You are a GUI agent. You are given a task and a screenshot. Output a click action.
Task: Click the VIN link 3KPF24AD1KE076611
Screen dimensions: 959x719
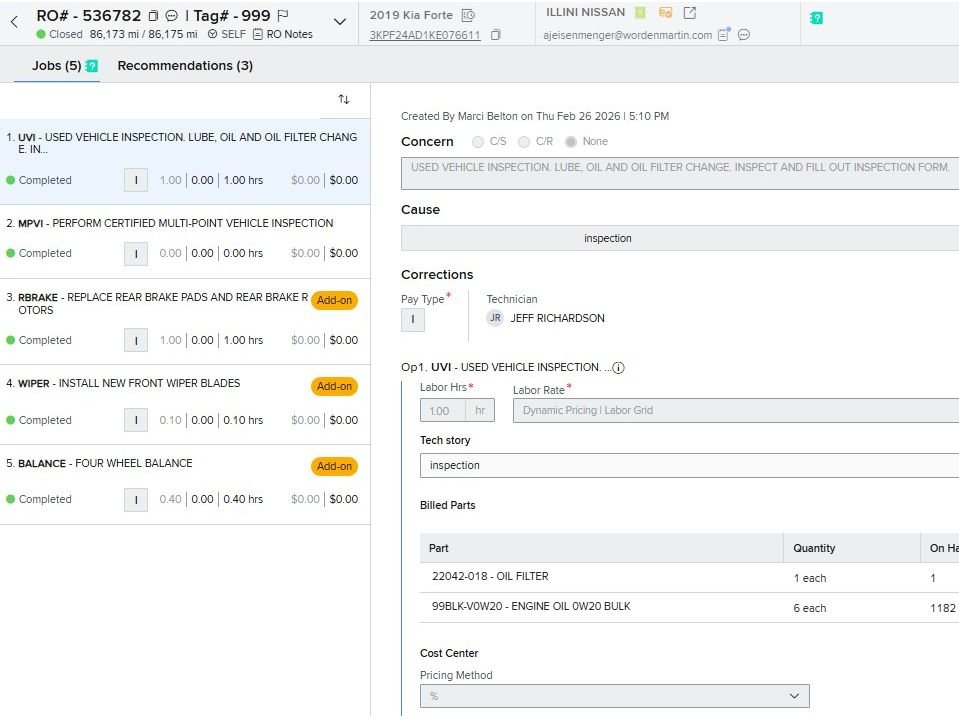click(x=425, y=35)
